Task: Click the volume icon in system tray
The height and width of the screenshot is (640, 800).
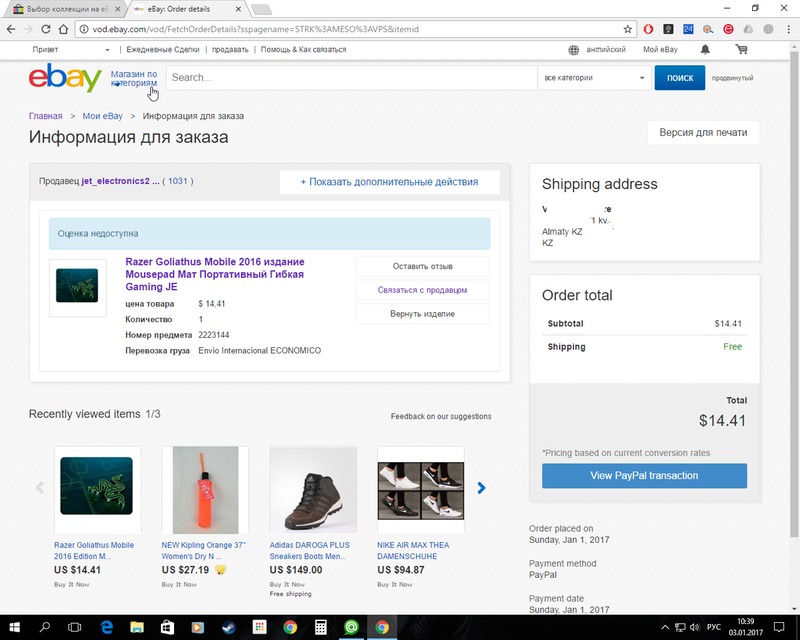Action: [695, 627]
